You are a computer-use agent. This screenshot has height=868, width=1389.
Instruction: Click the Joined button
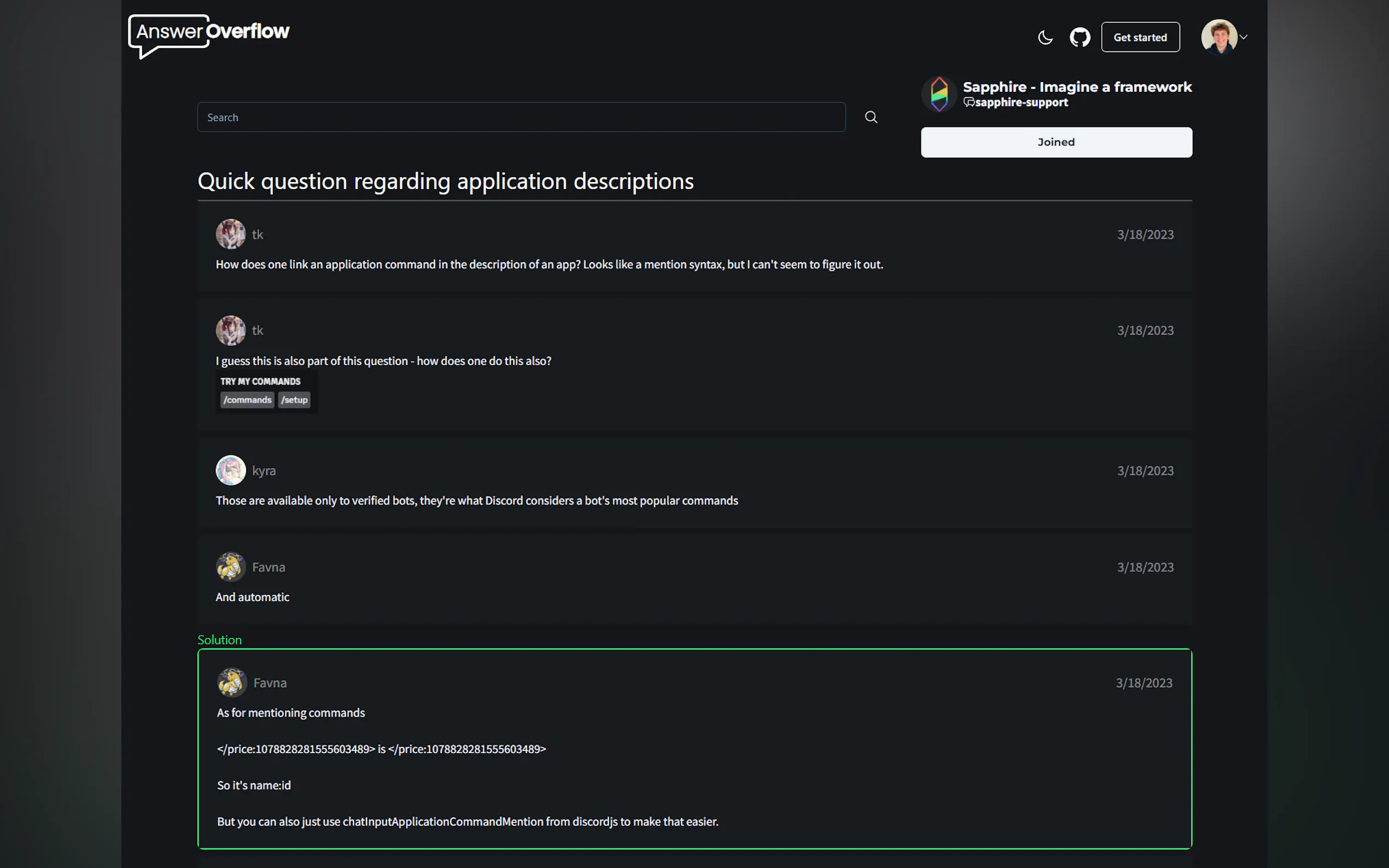(1056, 142)
